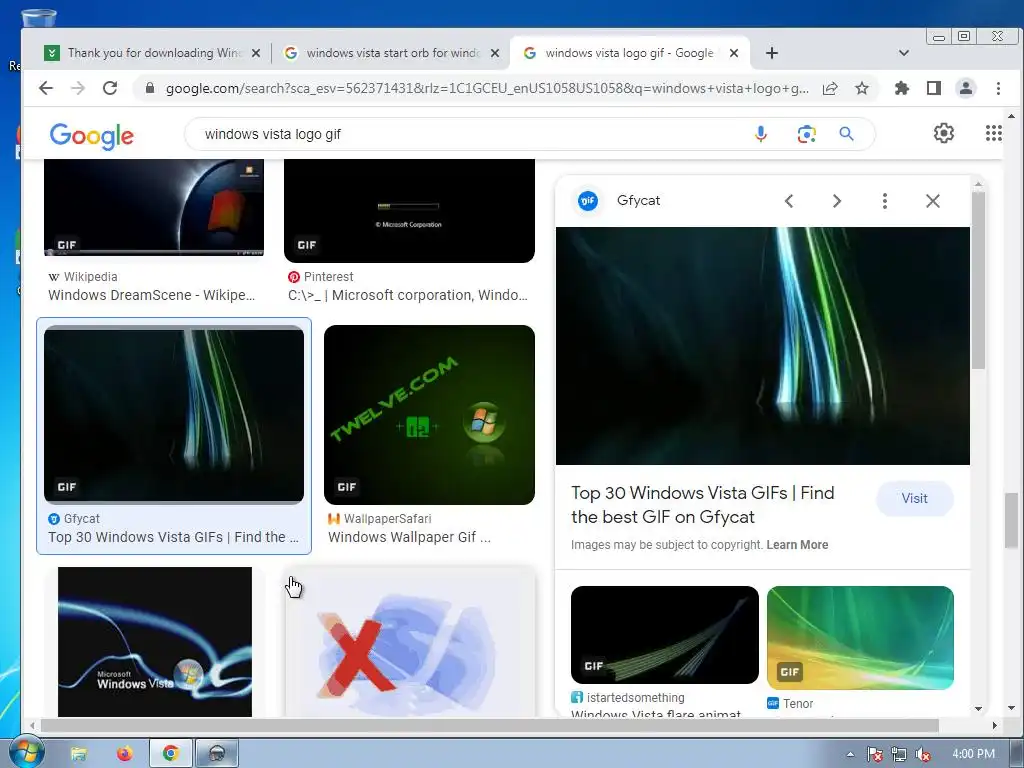Open Learn More copyright link
The height and width of the screenshot is (768, 1024).
[x=797, y=545]
